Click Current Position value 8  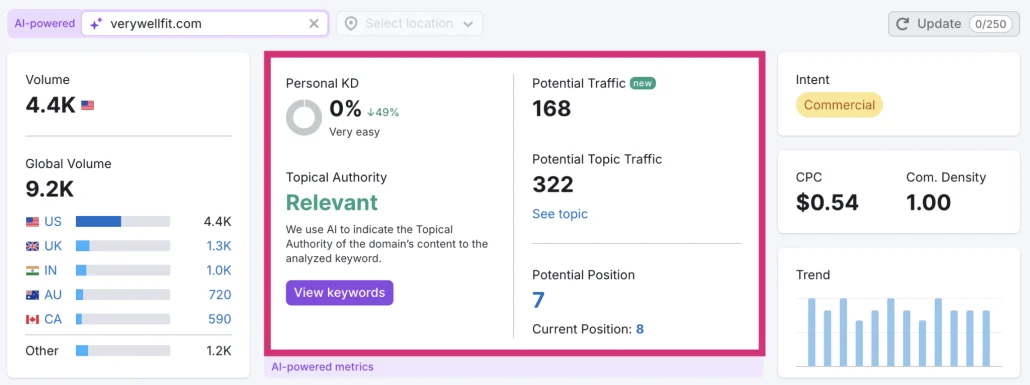(x=640, y=329)
